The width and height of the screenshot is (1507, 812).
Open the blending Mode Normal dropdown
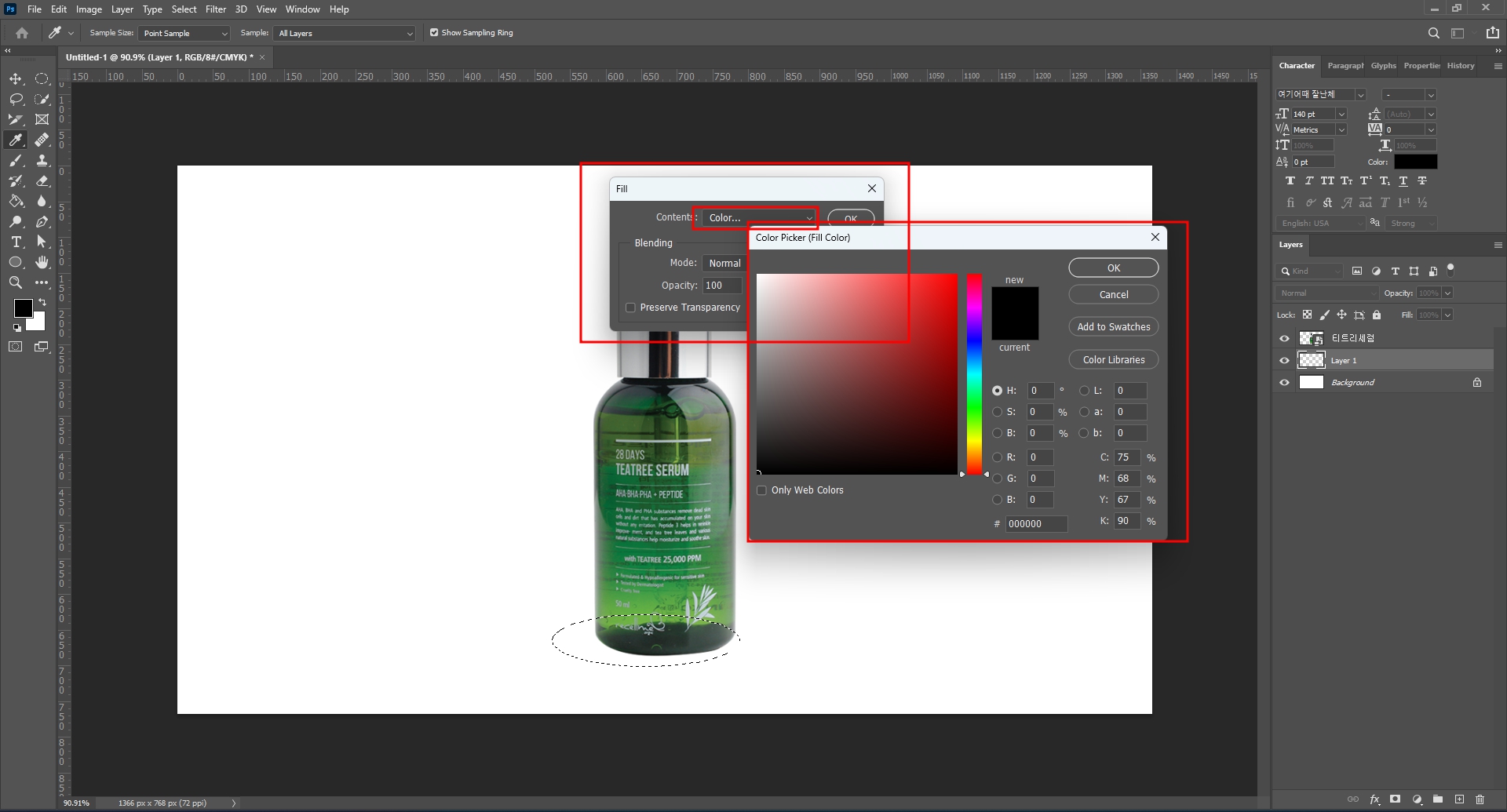(724, 264)
